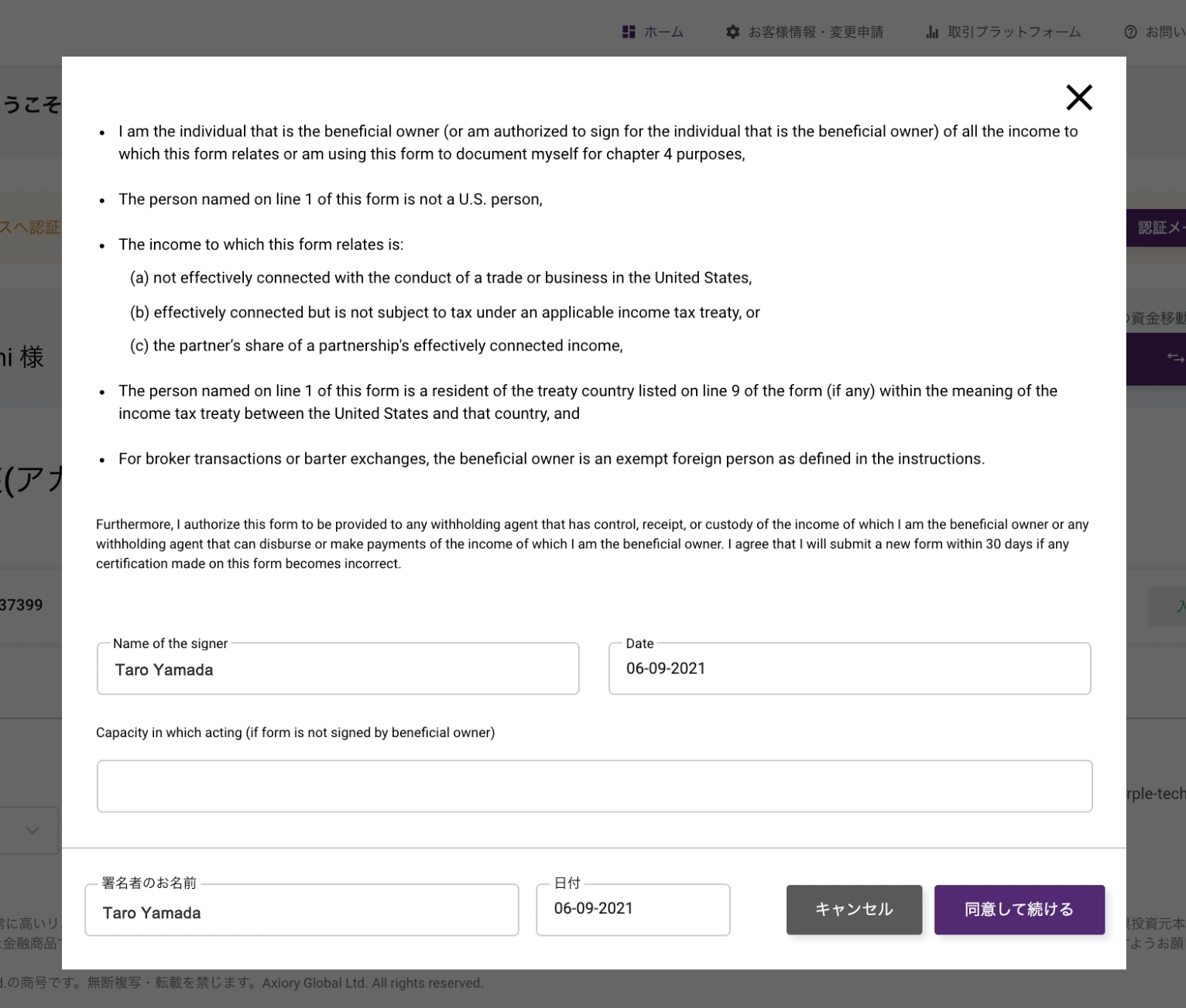Click the question mark help icon

tap(1130, 32)
